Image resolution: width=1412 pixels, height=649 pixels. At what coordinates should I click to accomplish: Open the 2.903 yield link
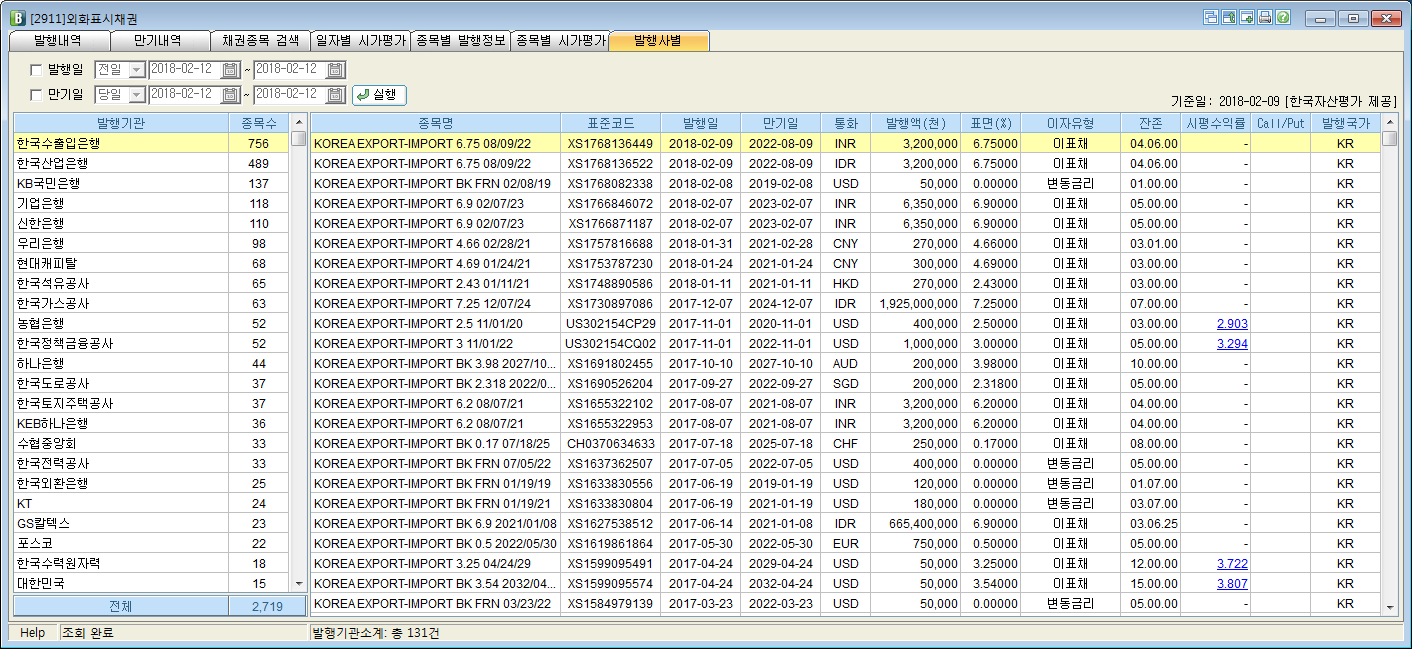pyautogui.click(x=1232, y=324)
